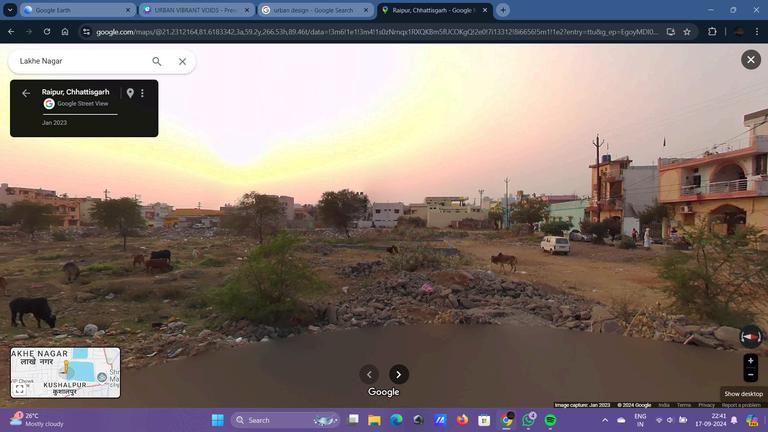Launch Microsoft Edge from the taskbar

point(396,420)
